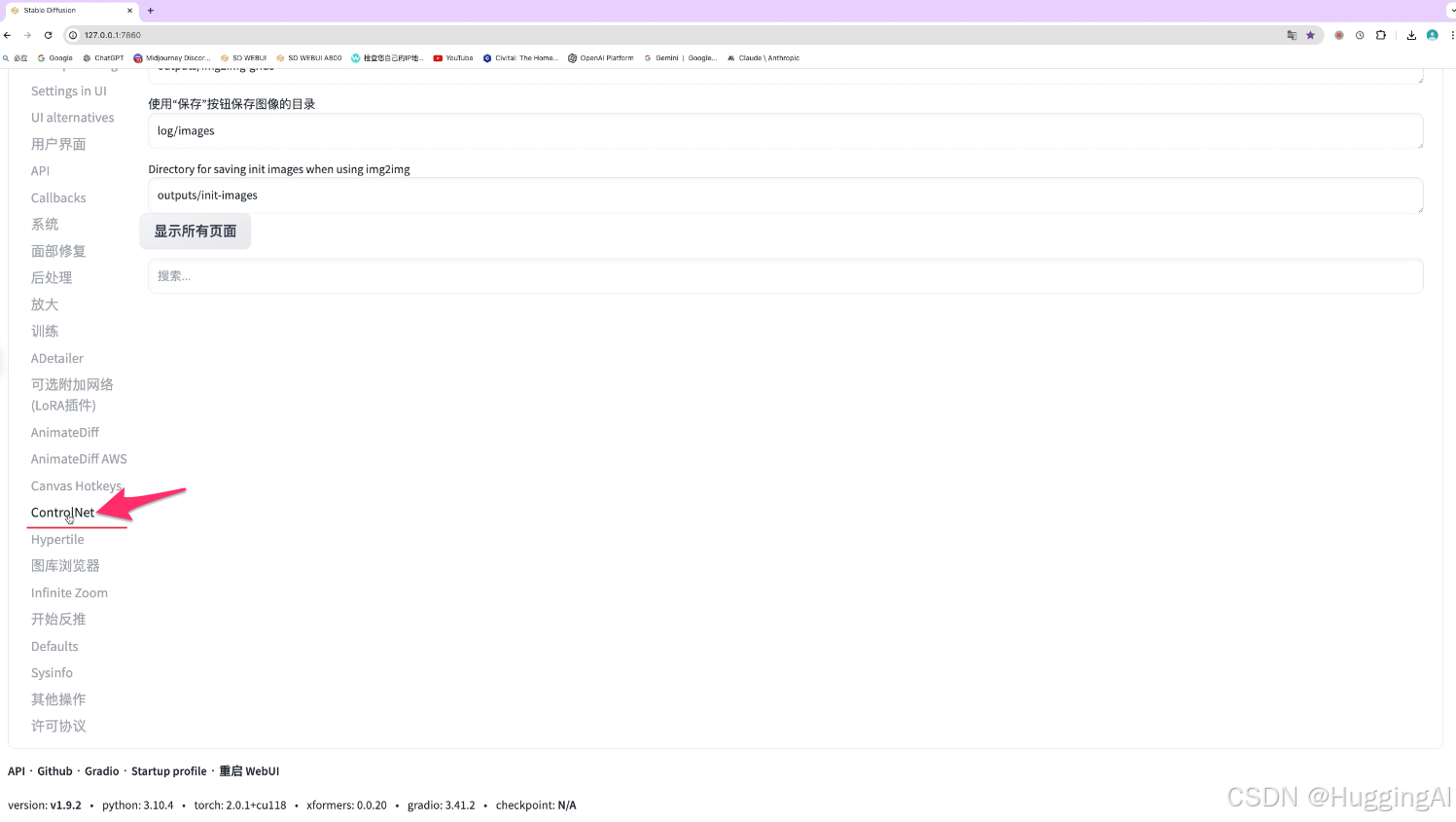Click the browser forward arrow
Image resolution: width=1456 pixels, height=822 pixels.
(27, 35)
